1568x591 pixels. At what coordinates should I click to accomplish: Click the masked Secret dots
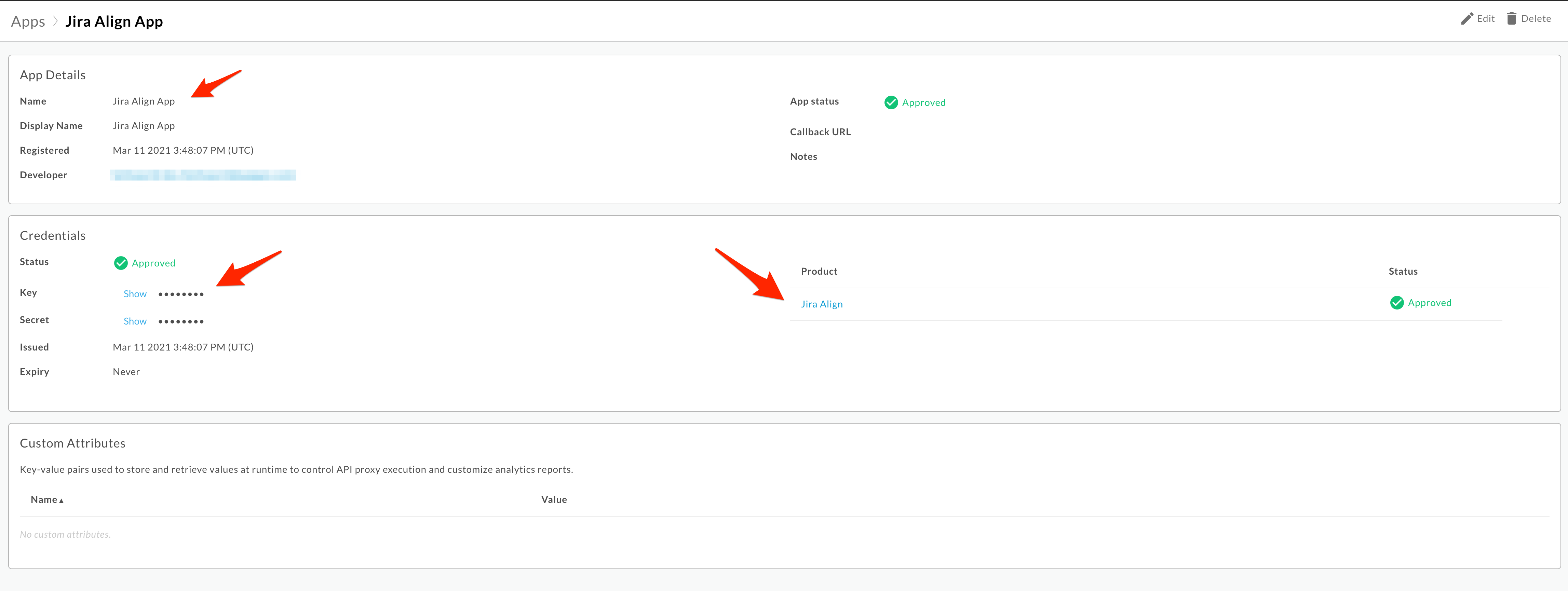pyautogui.click(x=181, y=322)
